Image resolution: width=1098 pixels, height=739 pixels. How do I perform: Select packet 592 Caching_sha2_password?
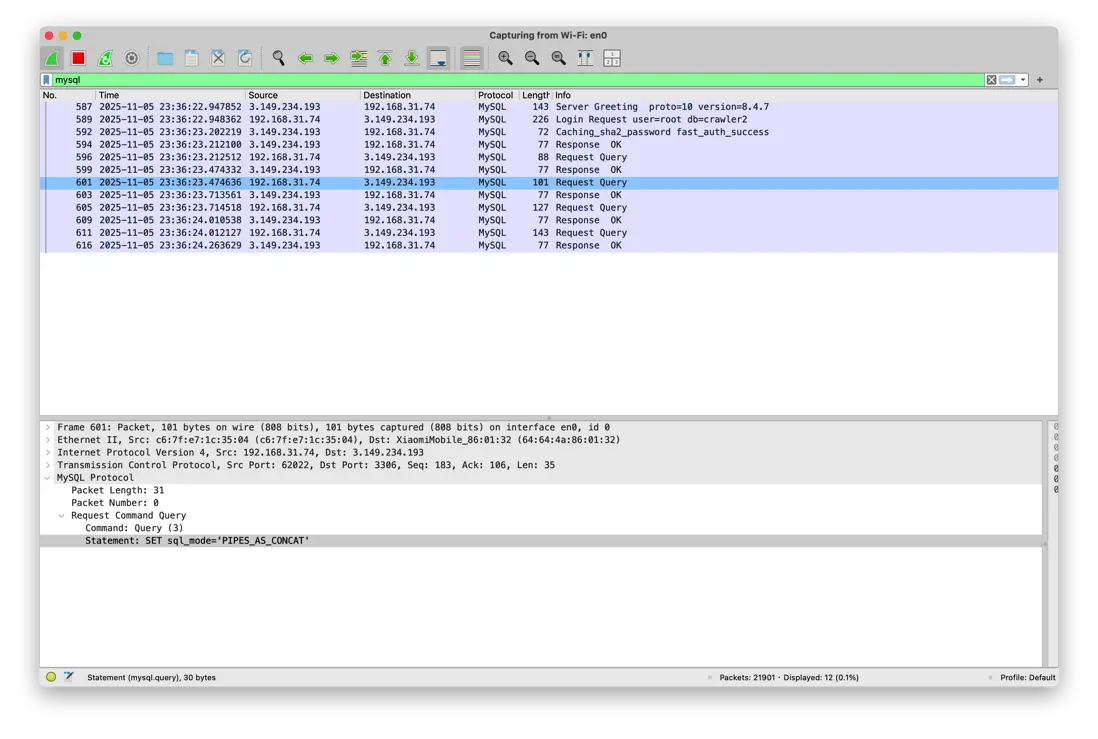(549, 132)
